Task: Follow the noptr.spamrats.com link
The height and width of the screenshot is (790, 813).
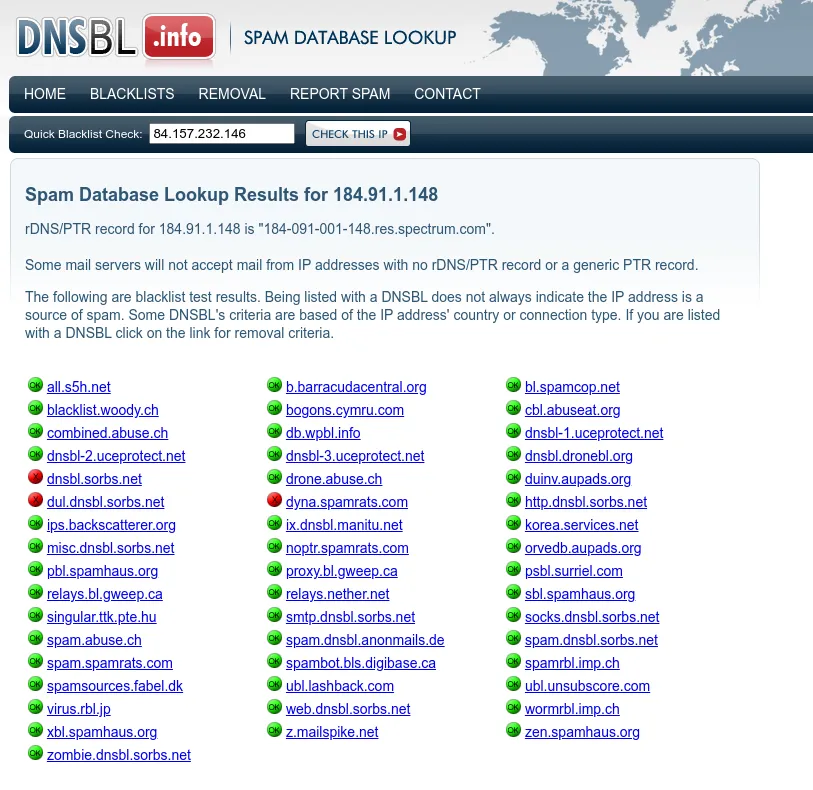Action: click(x=347, y=548)
